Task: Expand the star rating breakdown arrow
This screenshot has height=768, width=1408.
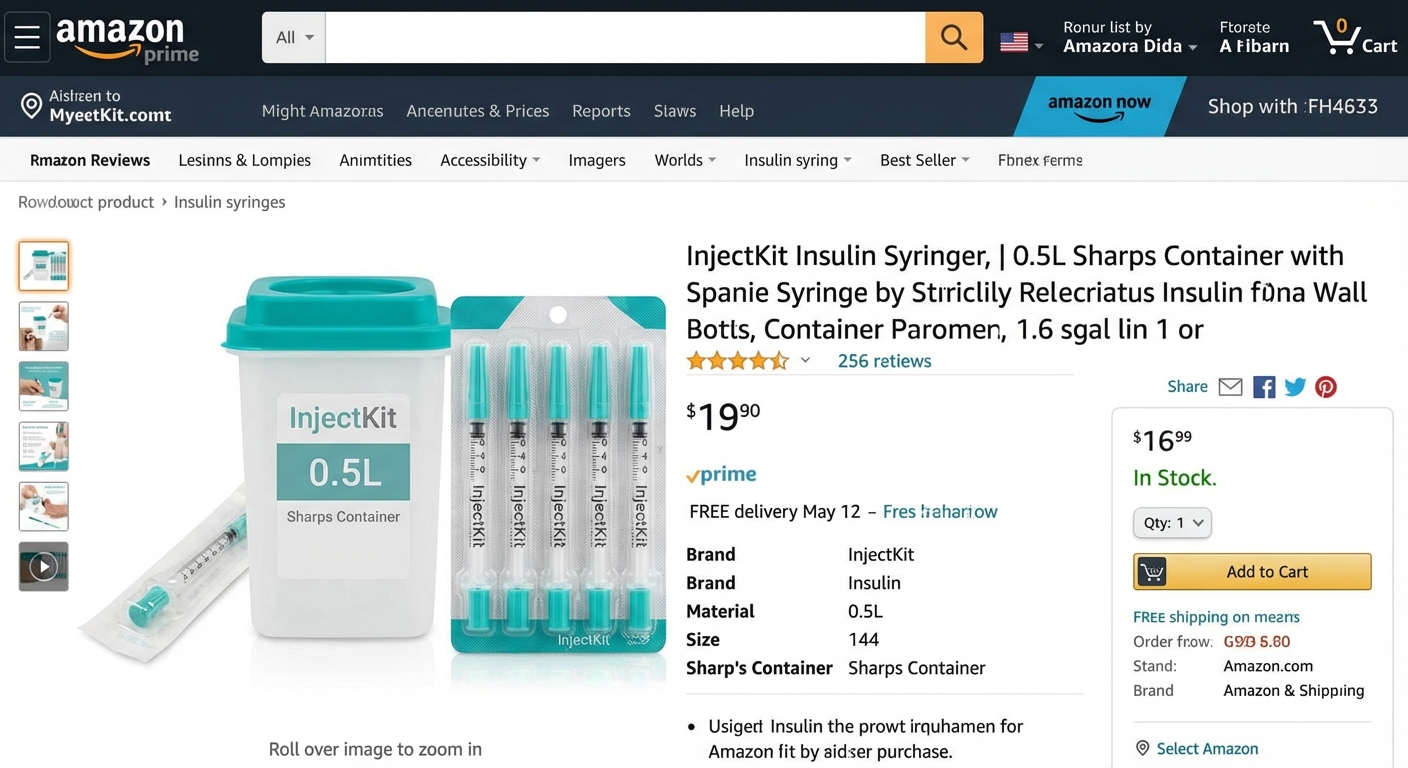Action: pyautogui.click(x=805, y=361)
